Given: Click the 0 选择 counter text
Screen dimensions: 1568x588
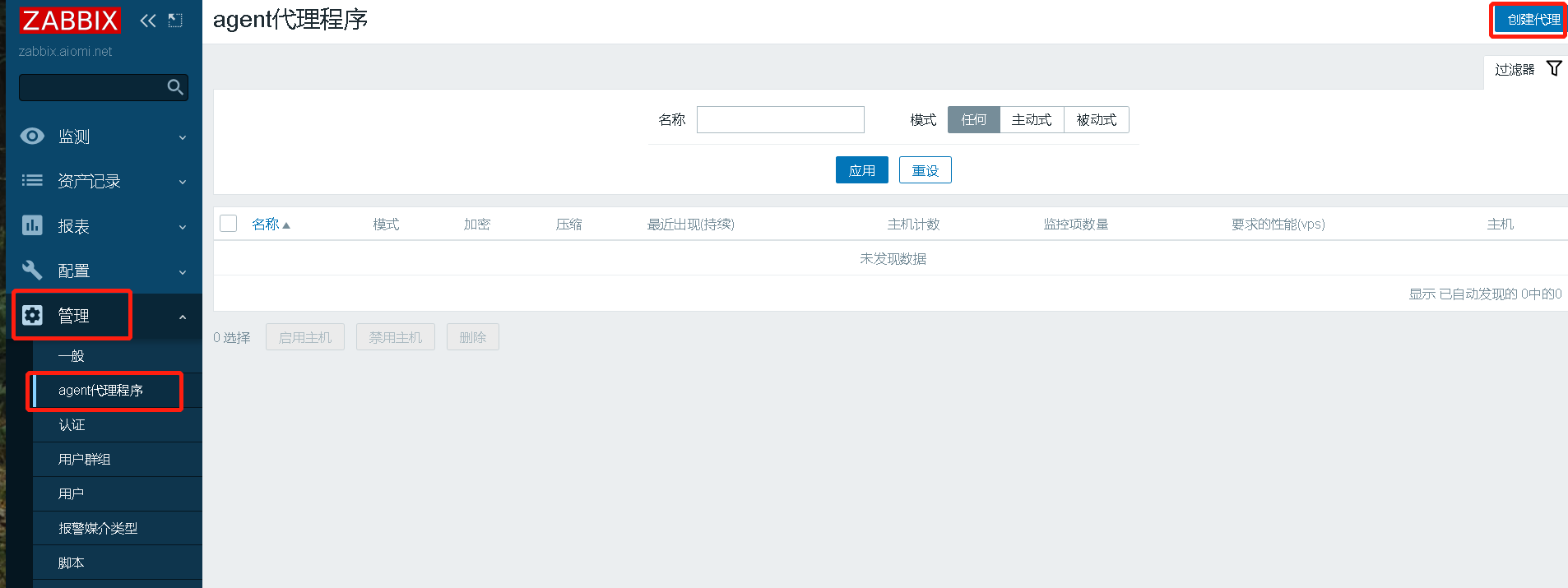Looking at the screenshot, I should click(x=232, y=337).
